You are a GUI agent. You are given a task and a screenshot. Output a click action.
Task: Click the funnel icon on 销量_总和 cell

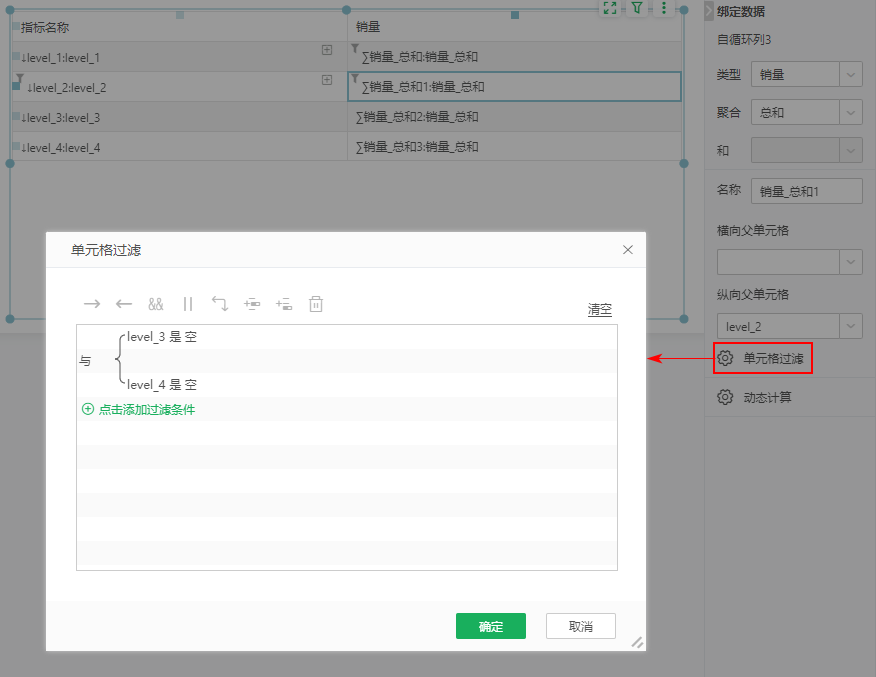pyautogui.click(x=355, y=49)
